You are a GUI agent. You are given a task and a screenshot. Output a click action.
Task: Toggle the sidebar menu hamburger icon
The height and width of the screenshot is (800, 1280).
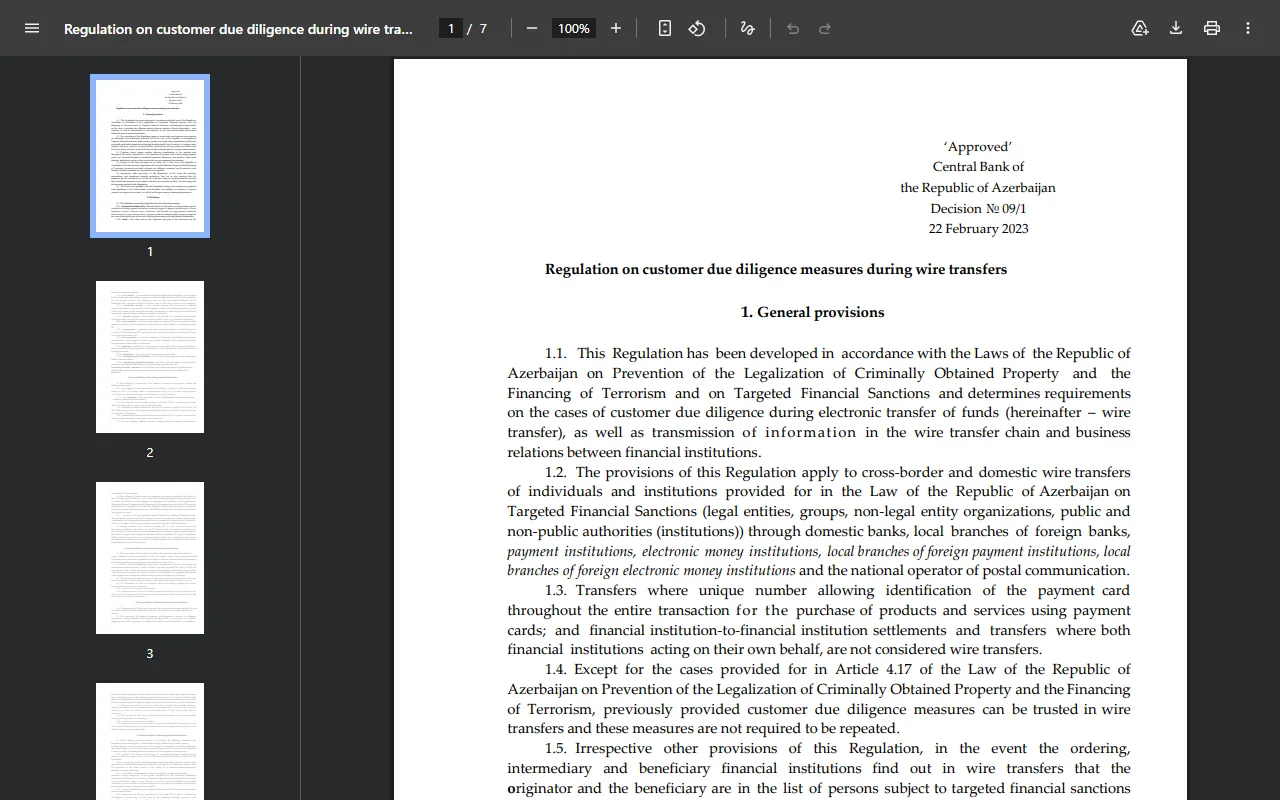[x=32, y=28]
